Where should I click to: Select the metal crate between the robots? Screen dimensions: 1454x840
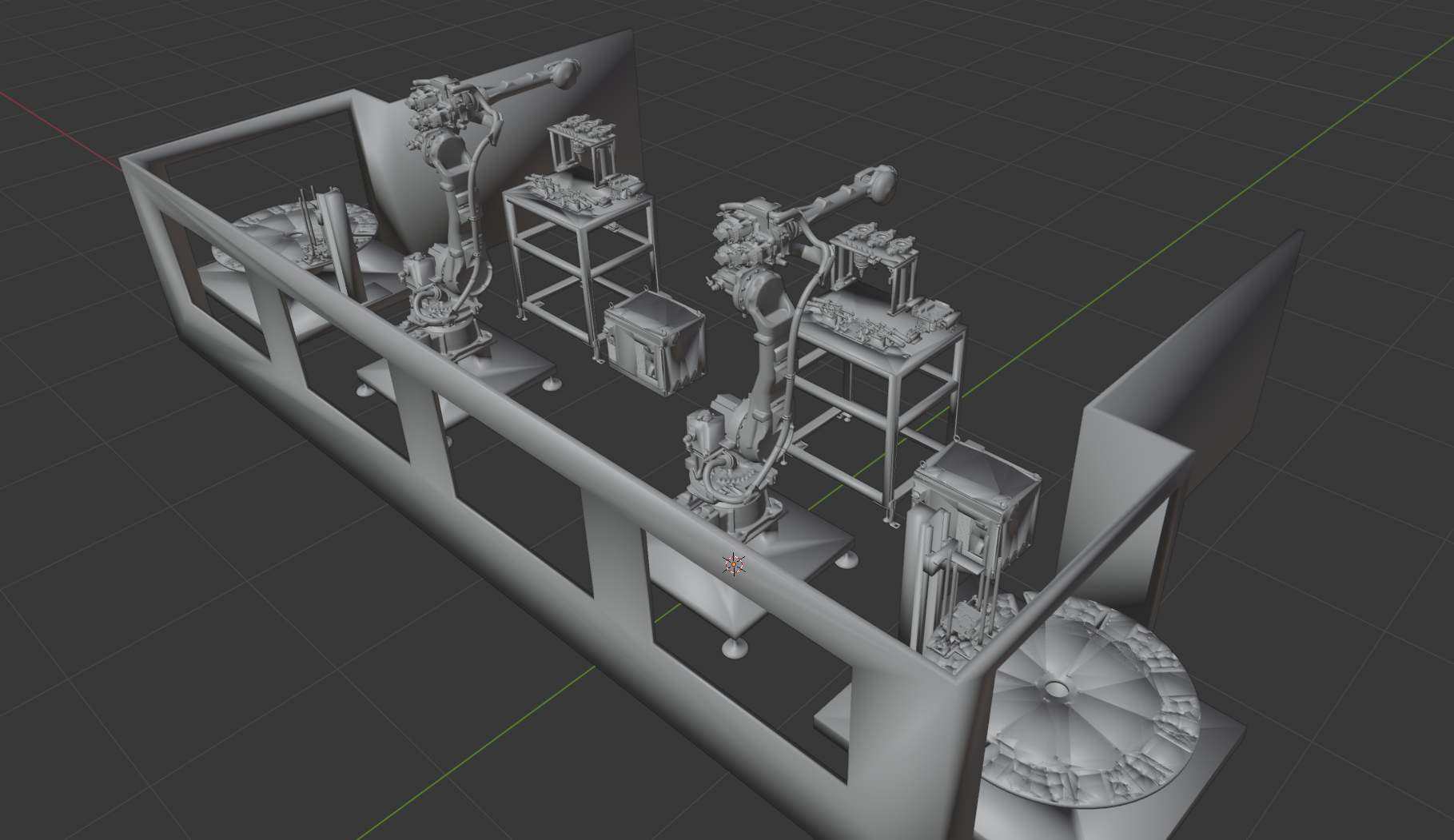click(655, 352)
